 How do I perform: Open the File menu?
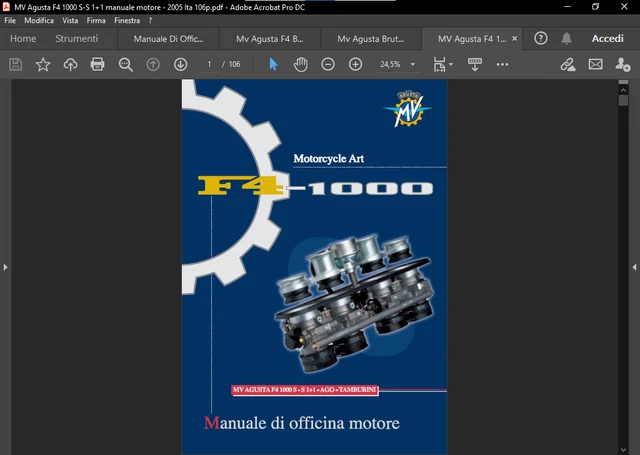10,21
